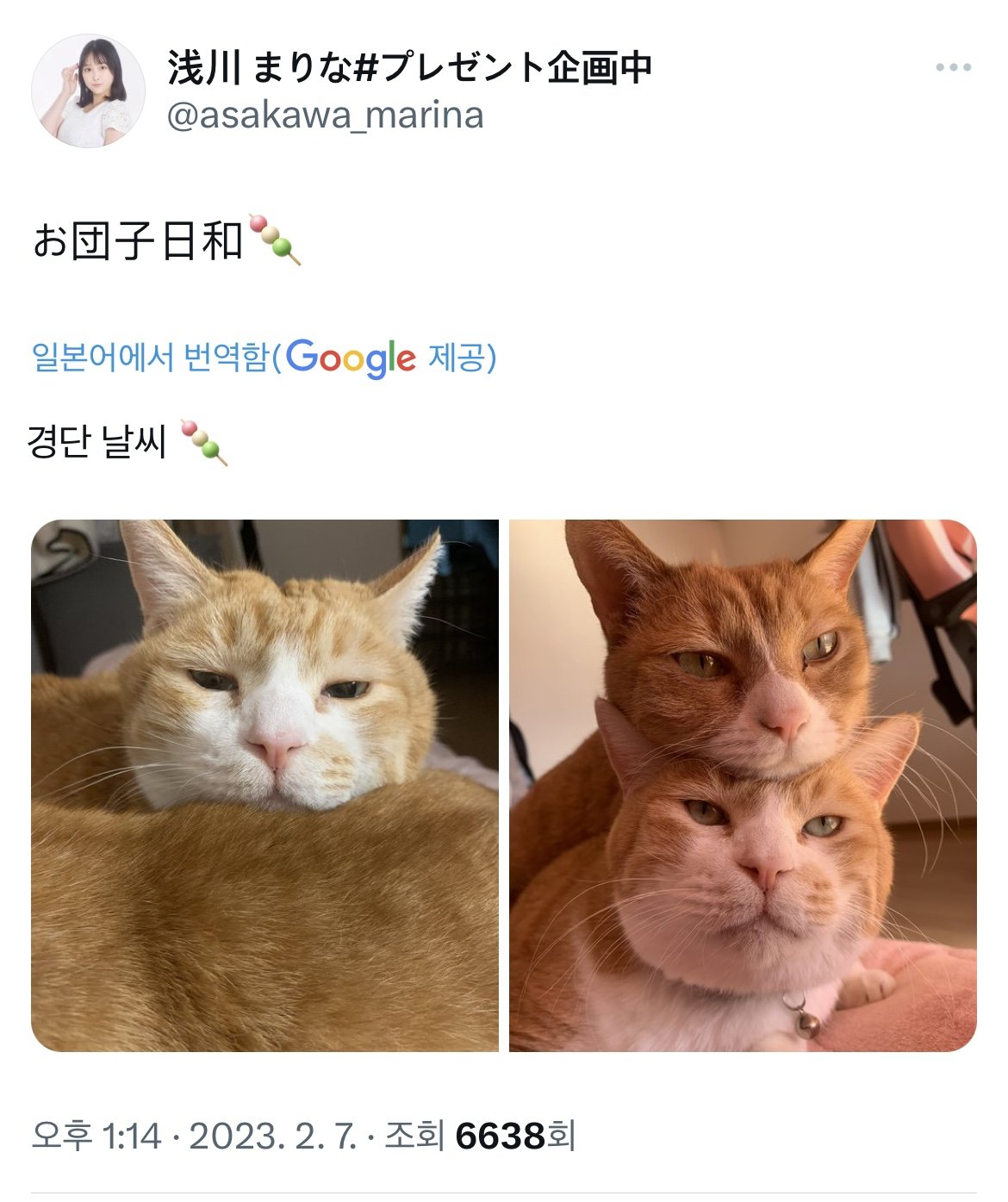Image resolution: width=1008 pixels, height=1202 pixels.
Task: Open the @asakawa_marina handle
Action: pos(325,115)
